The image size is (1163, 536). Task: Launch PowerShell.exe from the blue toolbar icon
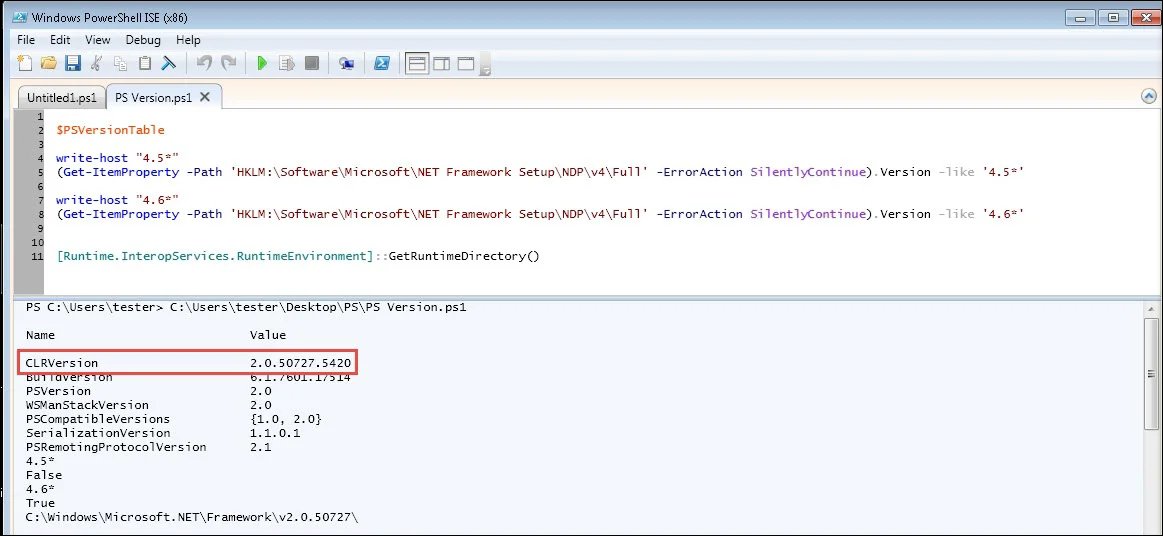(381, 64)
